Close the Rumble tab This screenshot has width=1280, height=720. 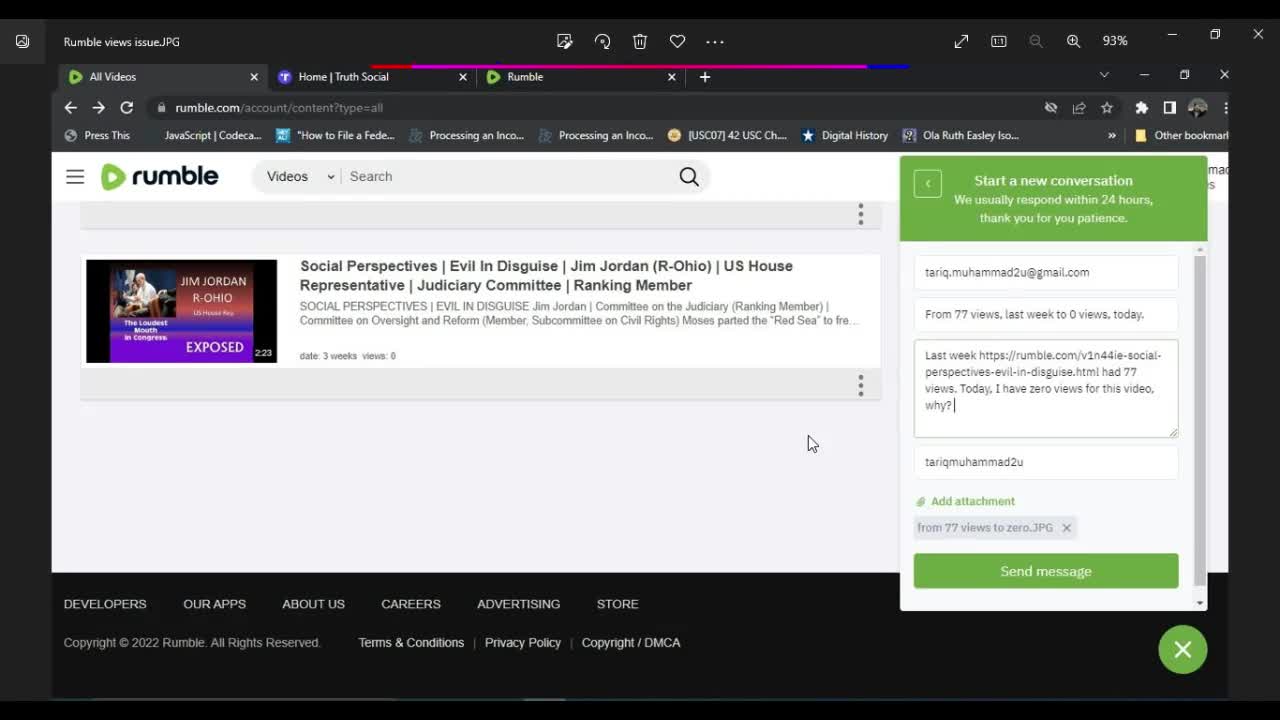pos(672,77)
